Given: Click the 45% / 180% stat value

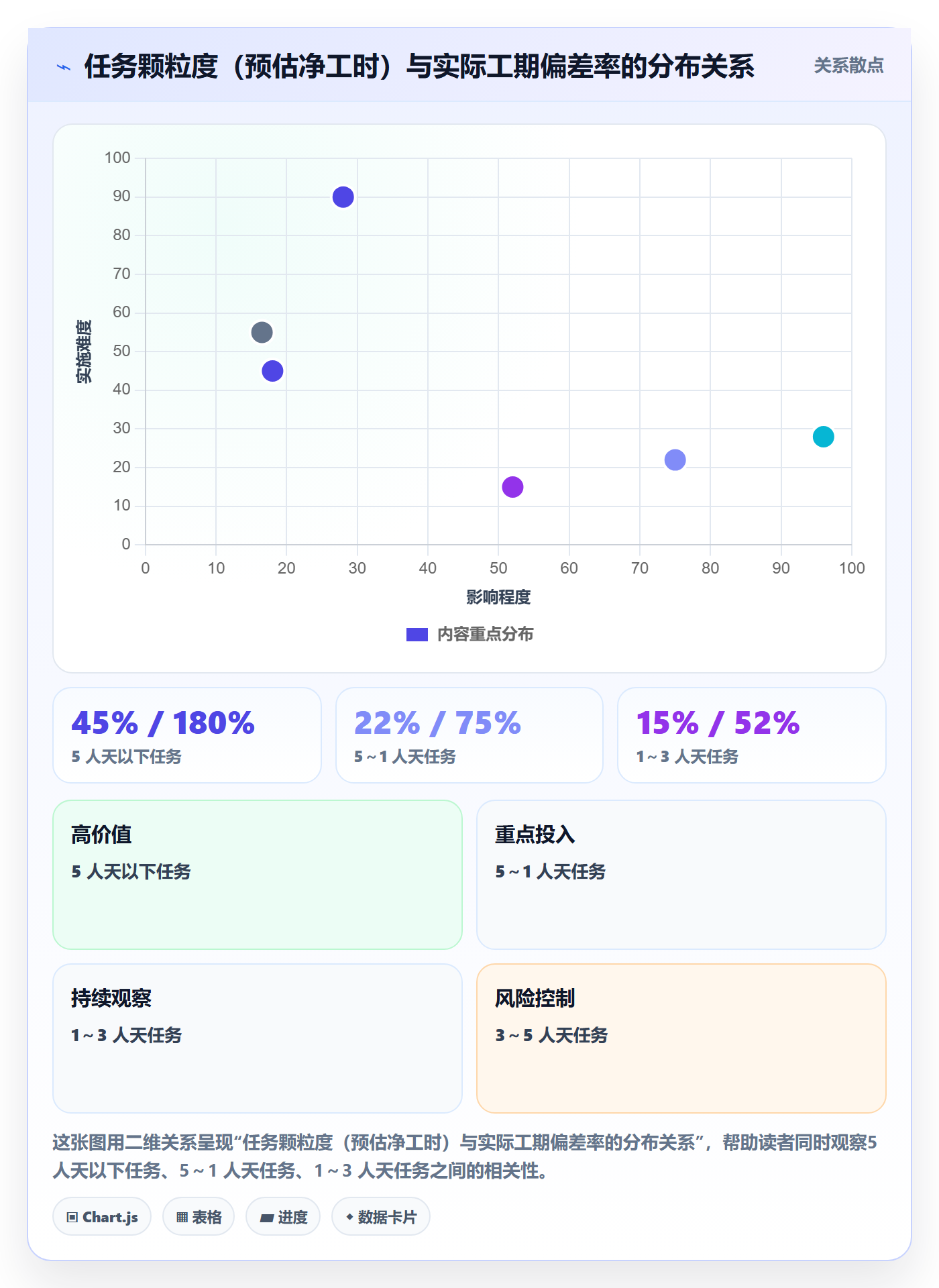Looking at the screenshot, I should click(x=163, y=723).
